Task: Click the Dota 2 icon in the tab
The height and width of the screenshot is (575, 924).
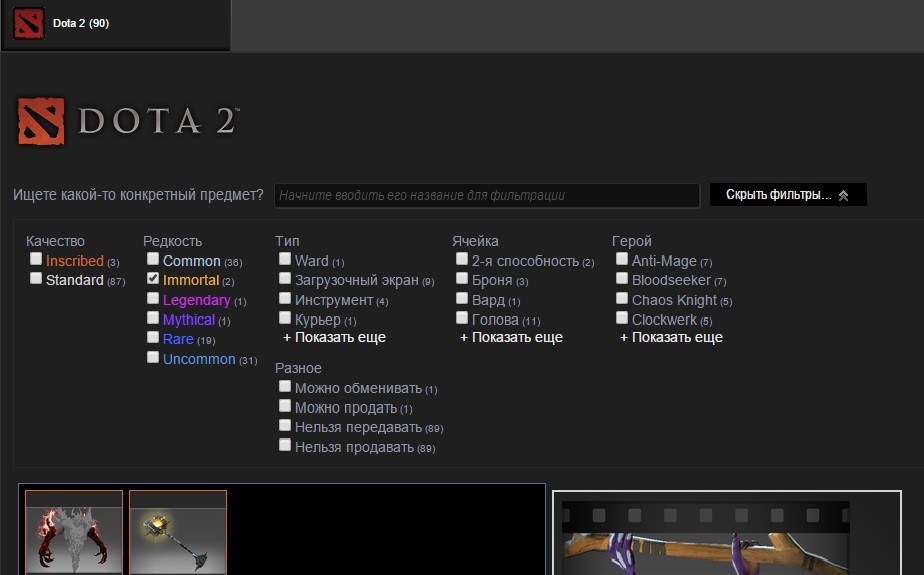Action: tap(28, 24)
